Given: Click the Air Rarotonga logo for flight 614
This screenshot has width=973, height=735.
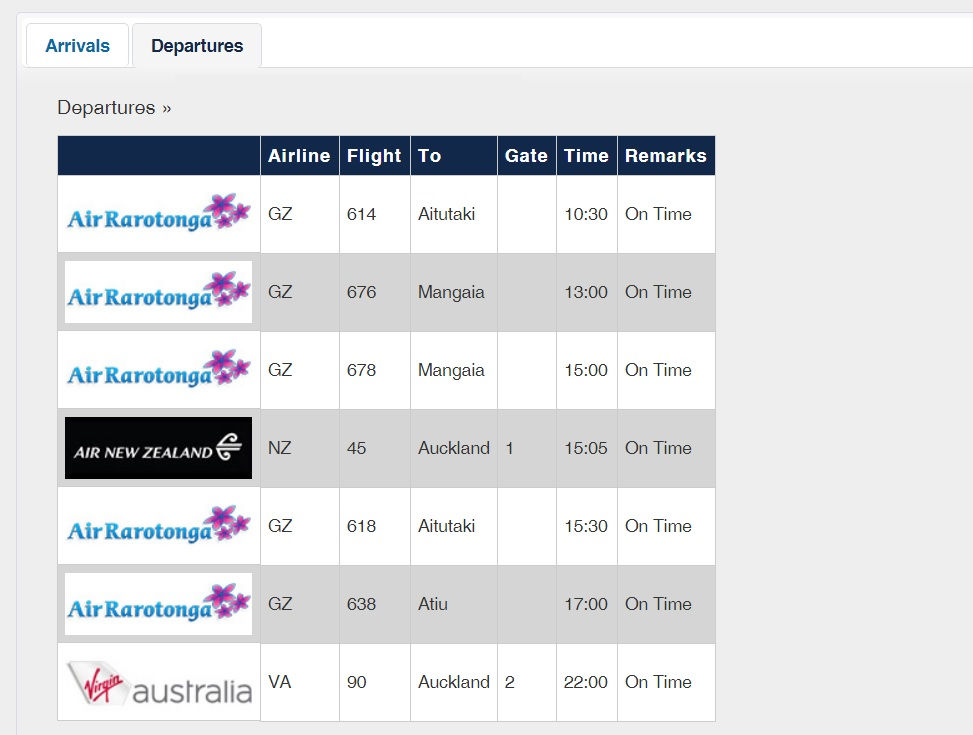Looking at the screenshot, I should (x=158, y=214).
